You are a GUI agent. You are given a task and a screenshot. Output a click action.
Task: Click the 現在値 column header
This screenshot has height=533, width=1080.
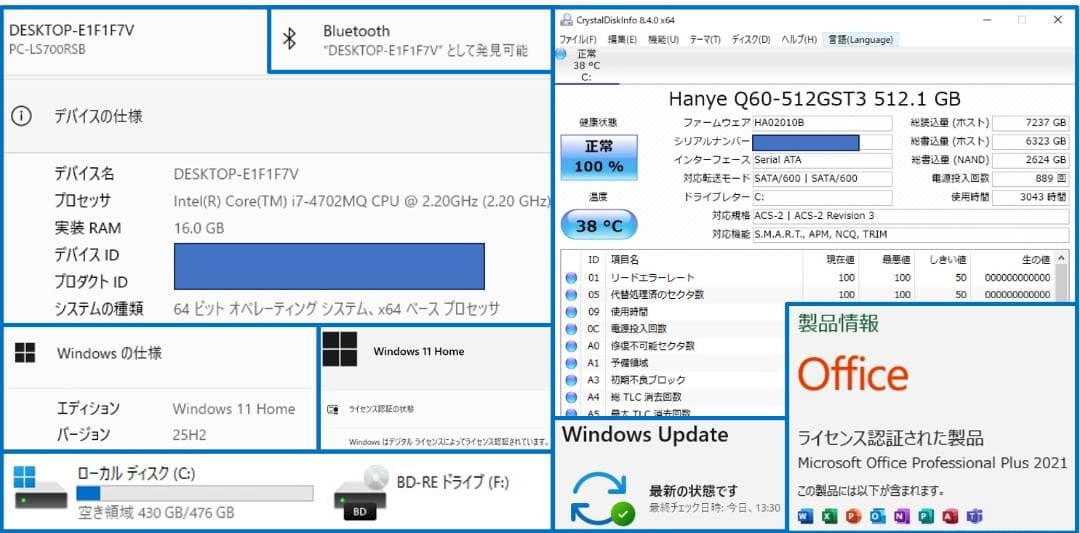point(840,260)
